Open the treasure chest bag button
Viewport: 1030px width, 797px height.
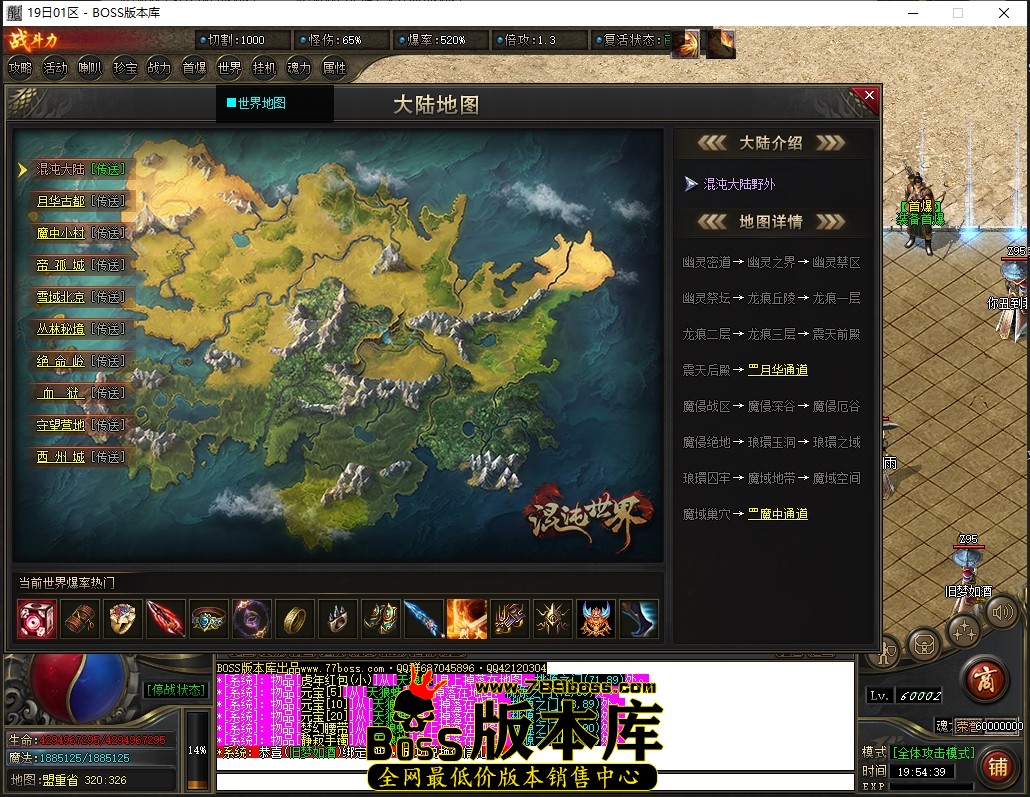[x=924, y=646]
